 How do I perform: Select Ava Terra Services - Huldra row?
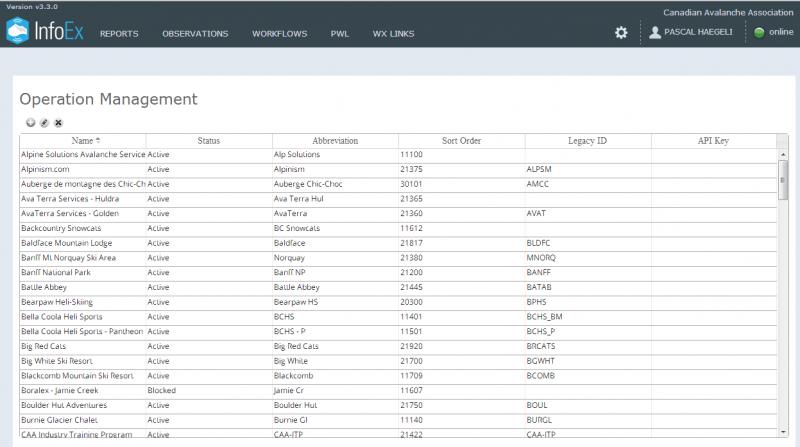[398, 199]
